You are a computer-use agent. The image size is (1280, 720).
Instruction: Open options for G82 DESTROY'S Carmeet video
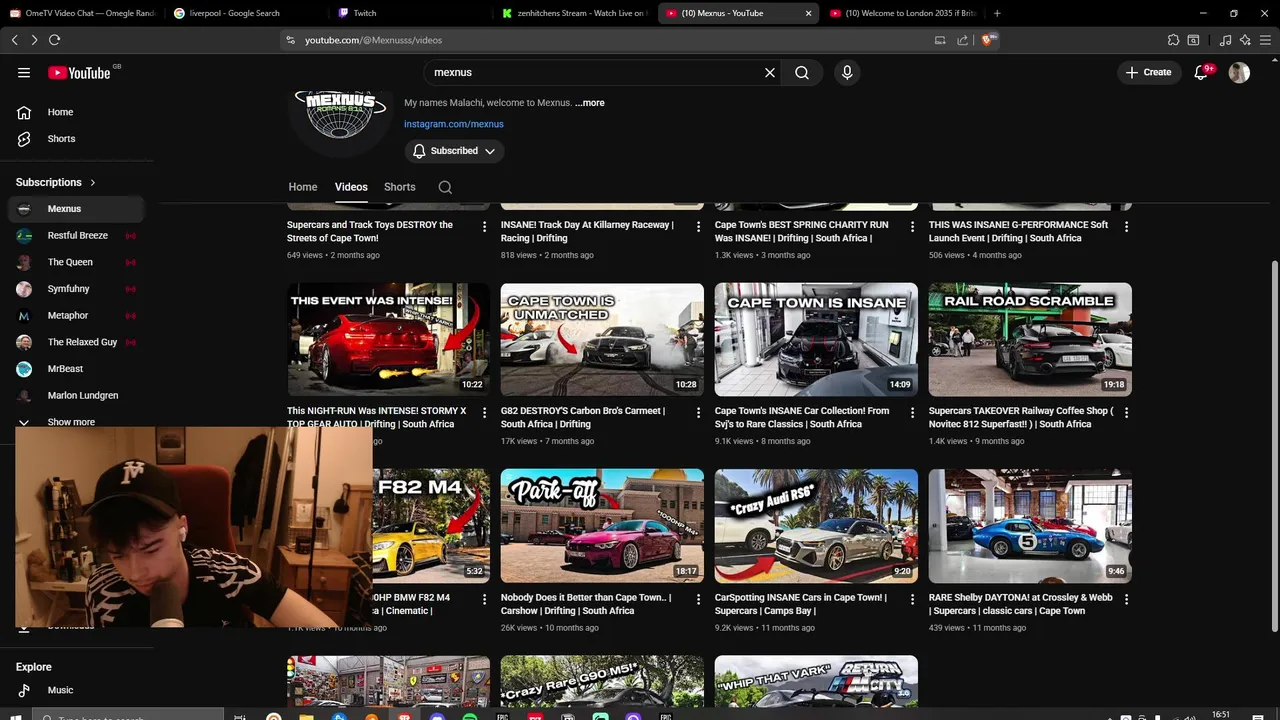click(698, 413)
